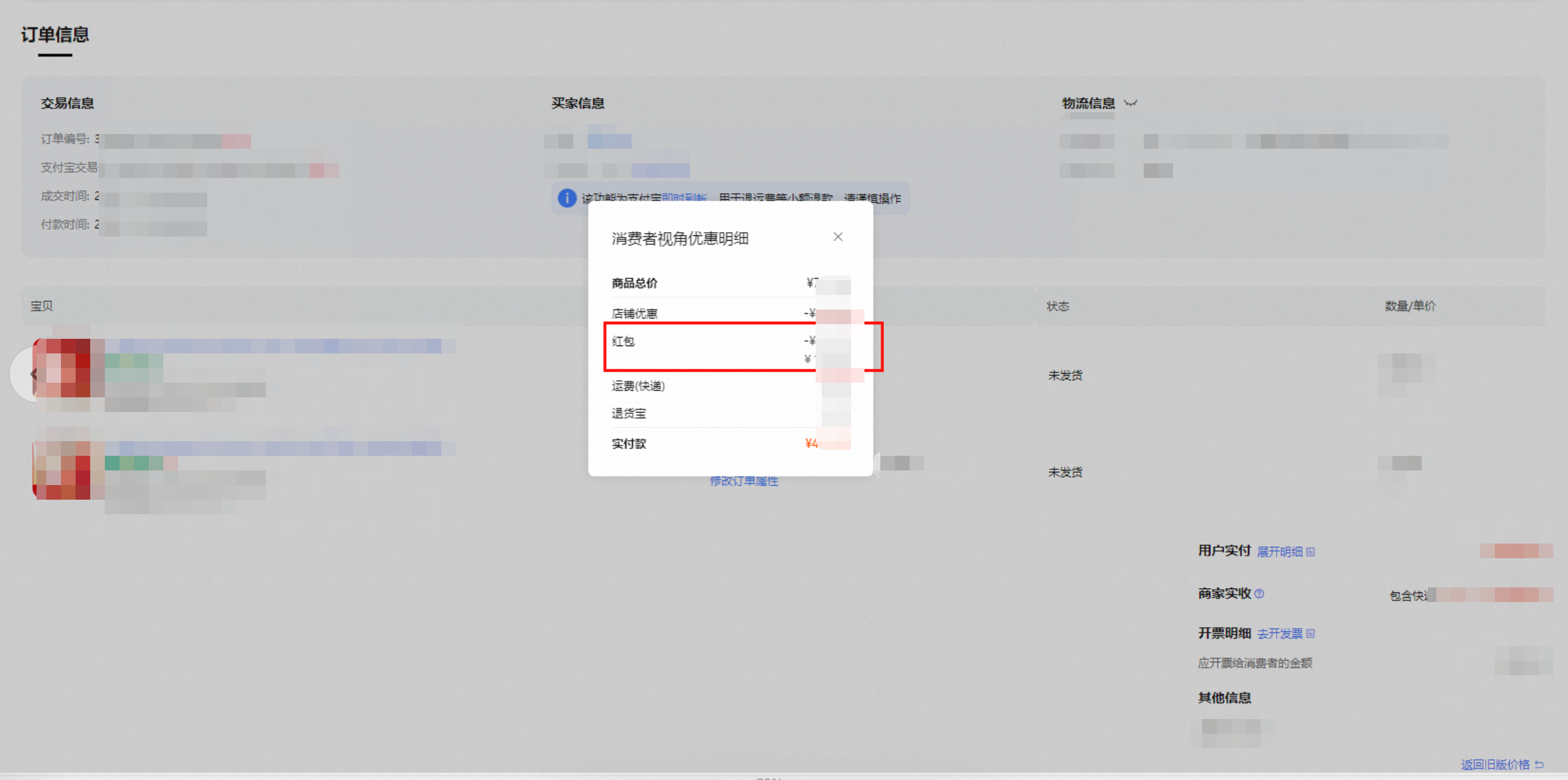Click the 状态 column header
1568x780 pixels.
pos(1058,306)
